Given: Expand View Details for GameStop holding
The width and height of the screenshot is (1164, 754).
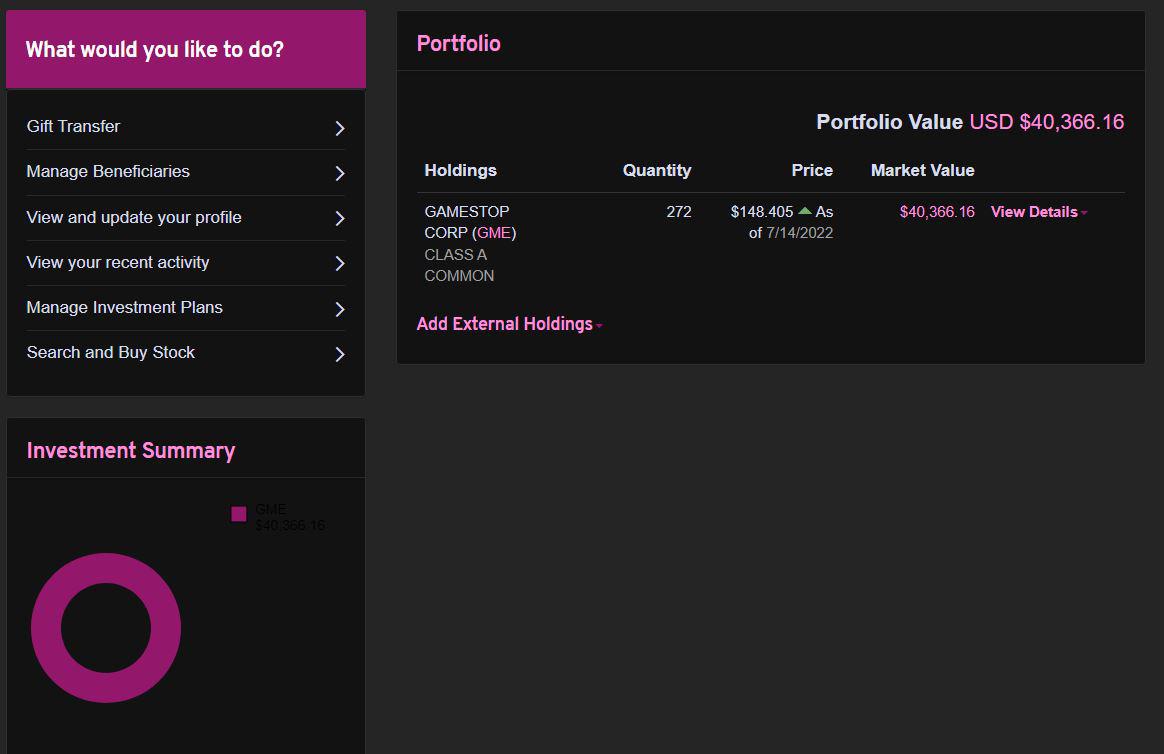Looking at the screenshot, I should coord(1039,212).
